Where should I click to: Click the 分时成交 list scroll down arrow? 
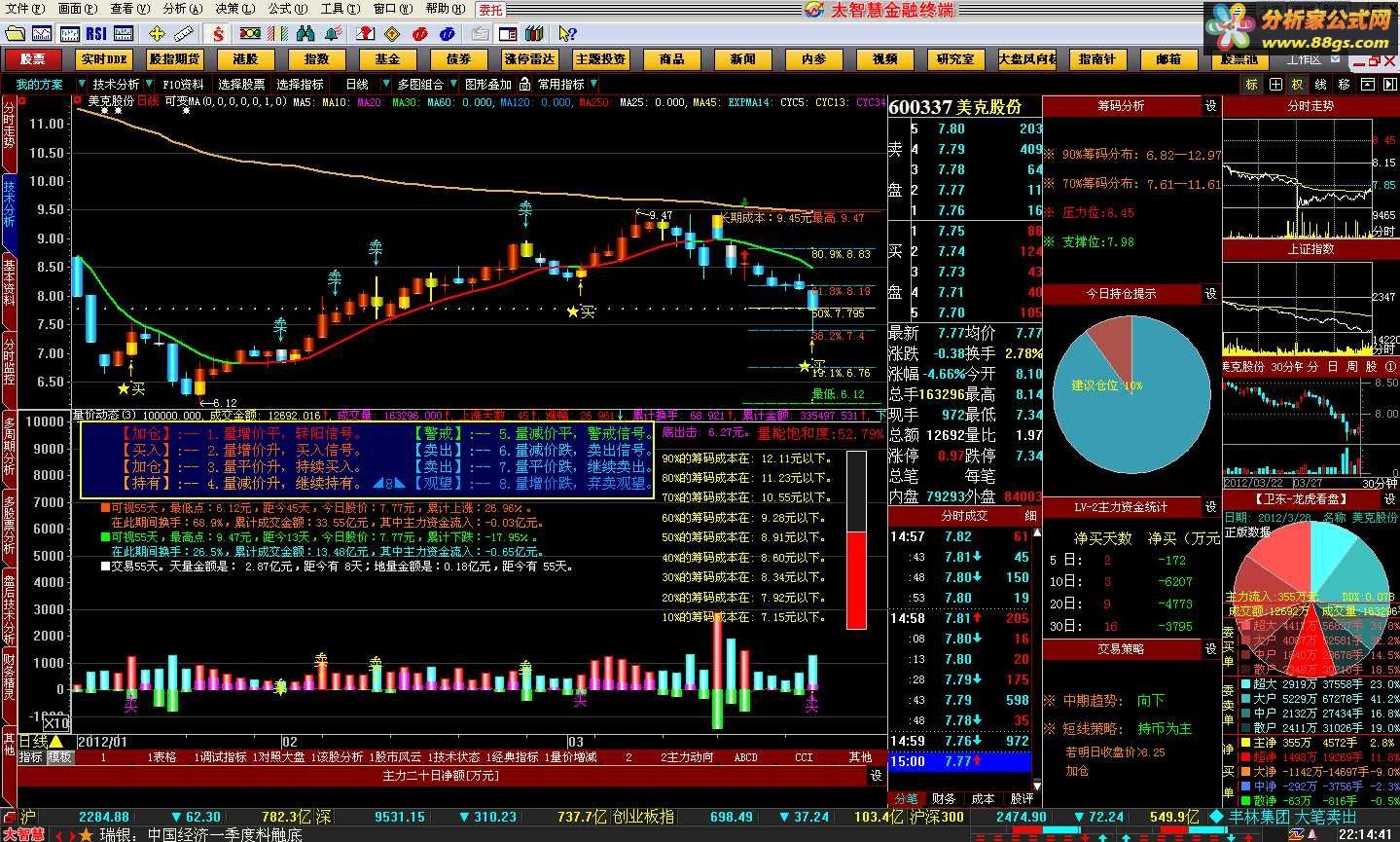(x=1037, y=786)
